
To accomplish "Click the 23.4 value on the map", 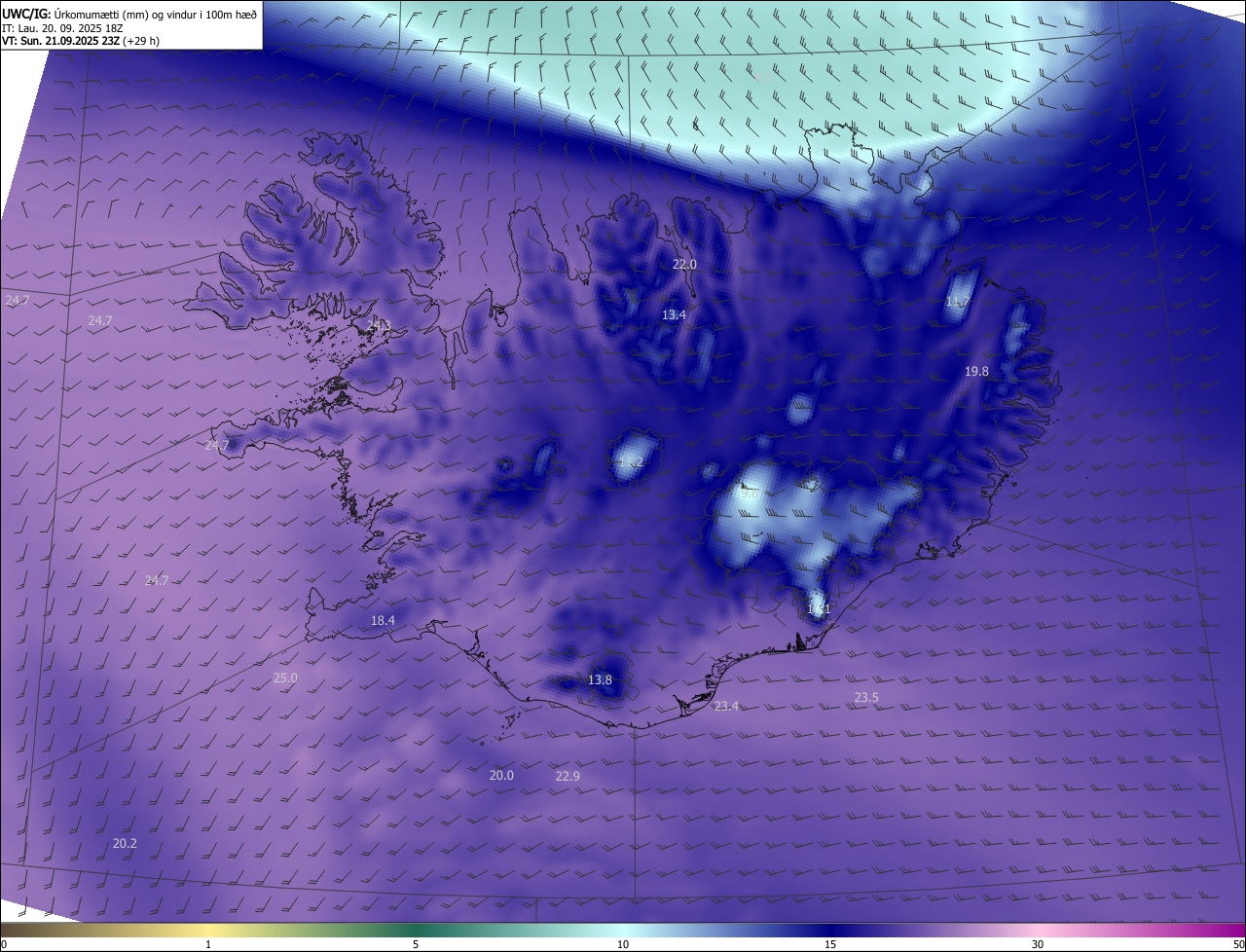I will 726,707.
